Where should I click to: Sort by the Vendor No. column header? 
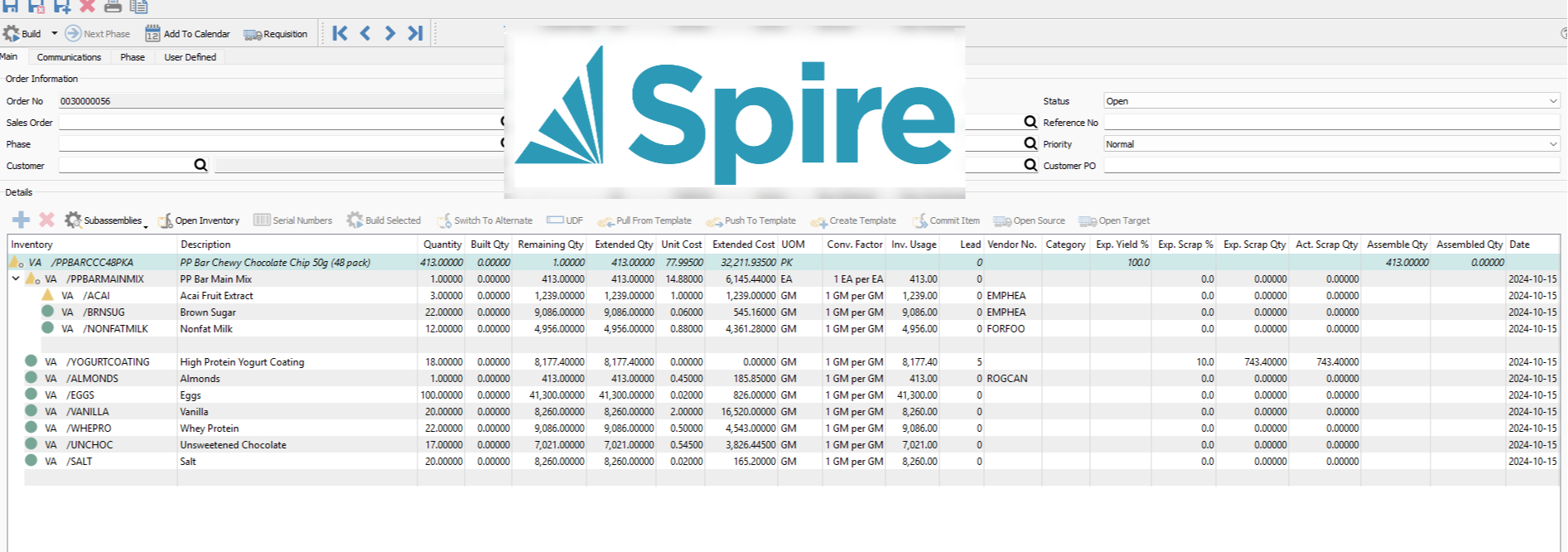coord(1011,245)
